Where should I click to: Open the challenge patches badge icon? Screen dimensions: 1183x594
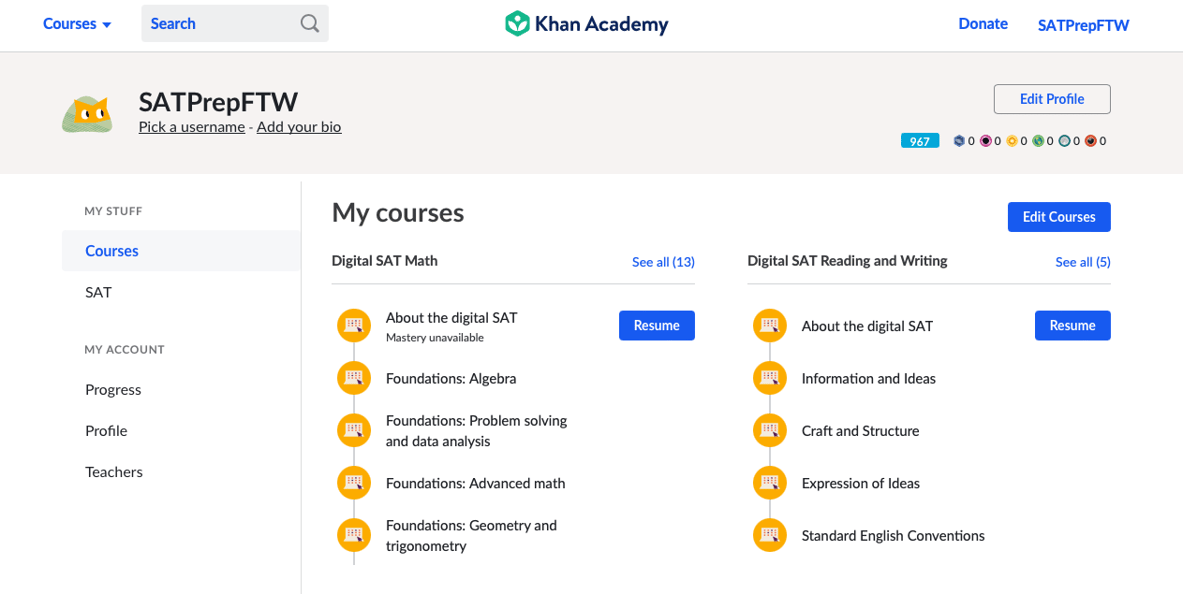[959, 140]
